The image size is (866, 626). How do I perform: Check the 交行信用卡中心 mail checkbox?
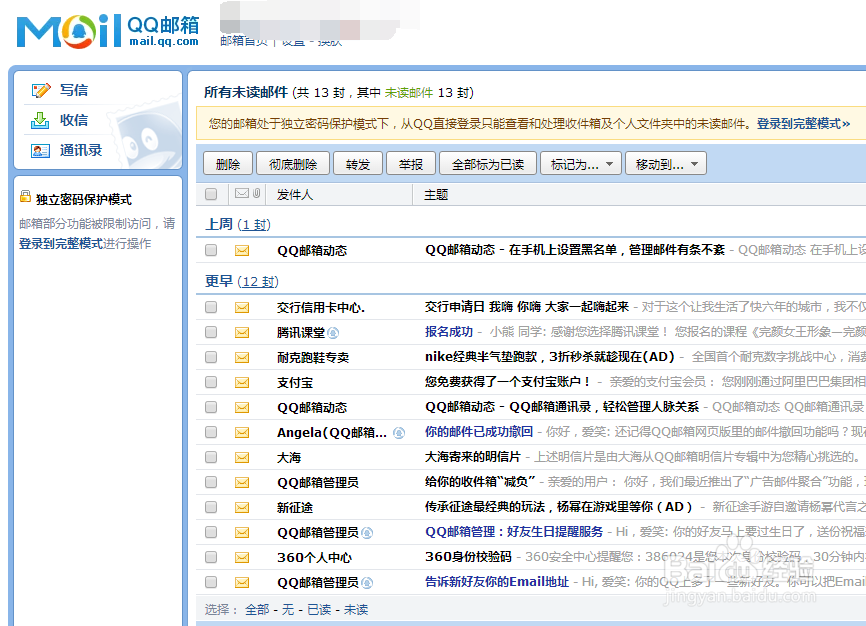click(x=211, y=307)
